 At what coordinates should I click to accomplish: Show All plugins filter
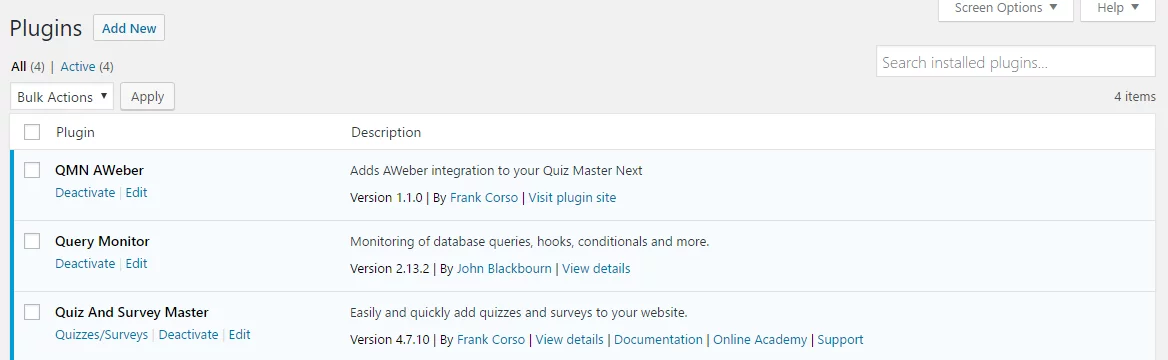point(19,66)
